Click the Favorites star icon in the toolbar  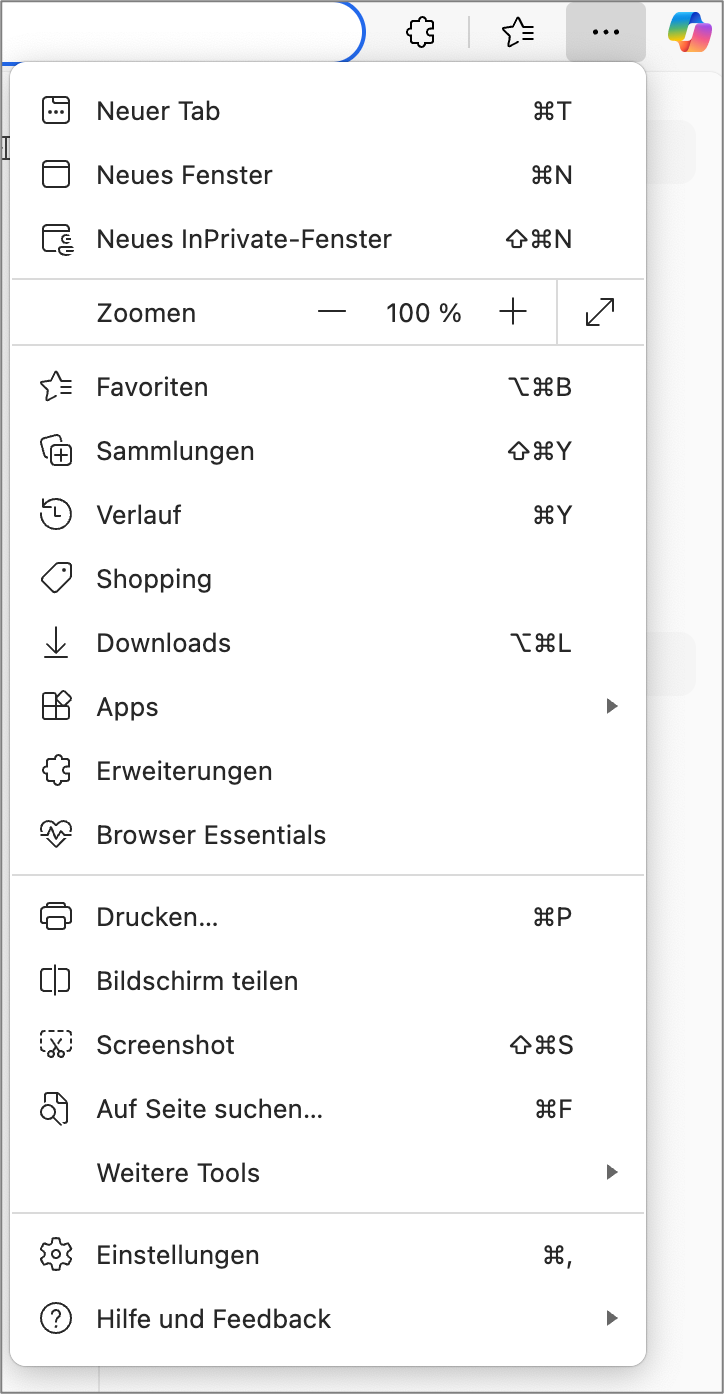[x=518, y=32]
